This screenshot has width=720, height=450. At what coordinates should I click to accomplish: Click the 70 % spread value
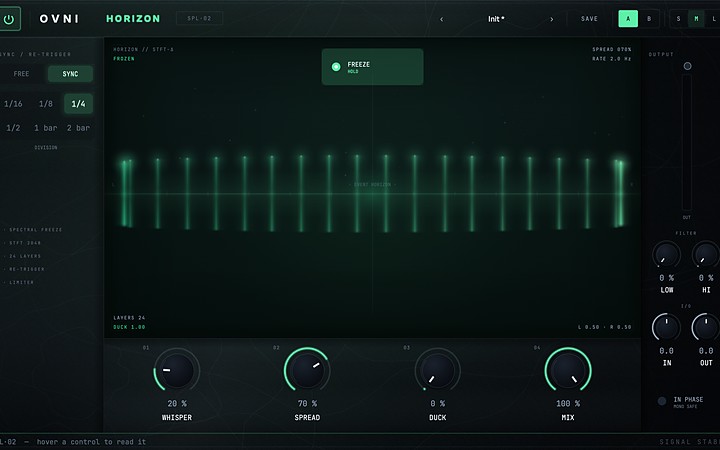click(307, 404)
